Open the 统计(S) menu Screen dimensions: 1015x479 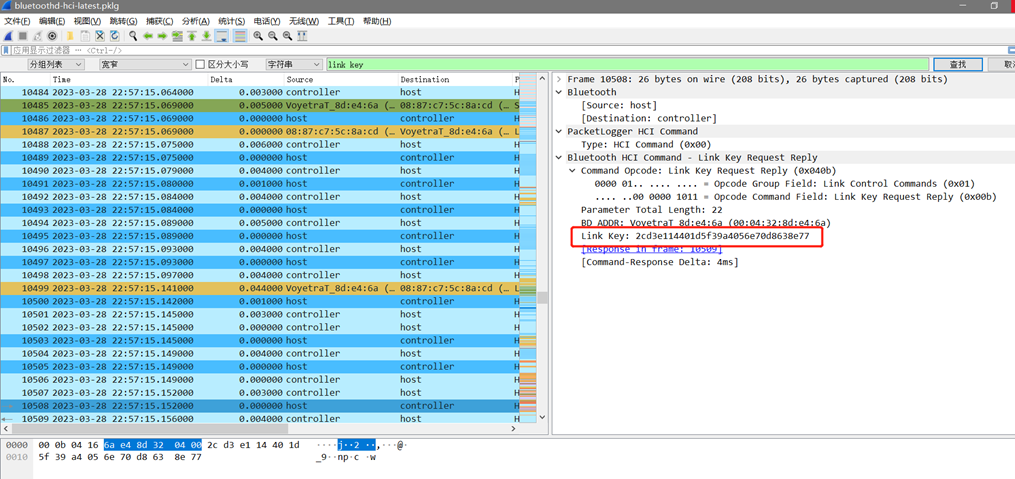(x=232, y=21)
